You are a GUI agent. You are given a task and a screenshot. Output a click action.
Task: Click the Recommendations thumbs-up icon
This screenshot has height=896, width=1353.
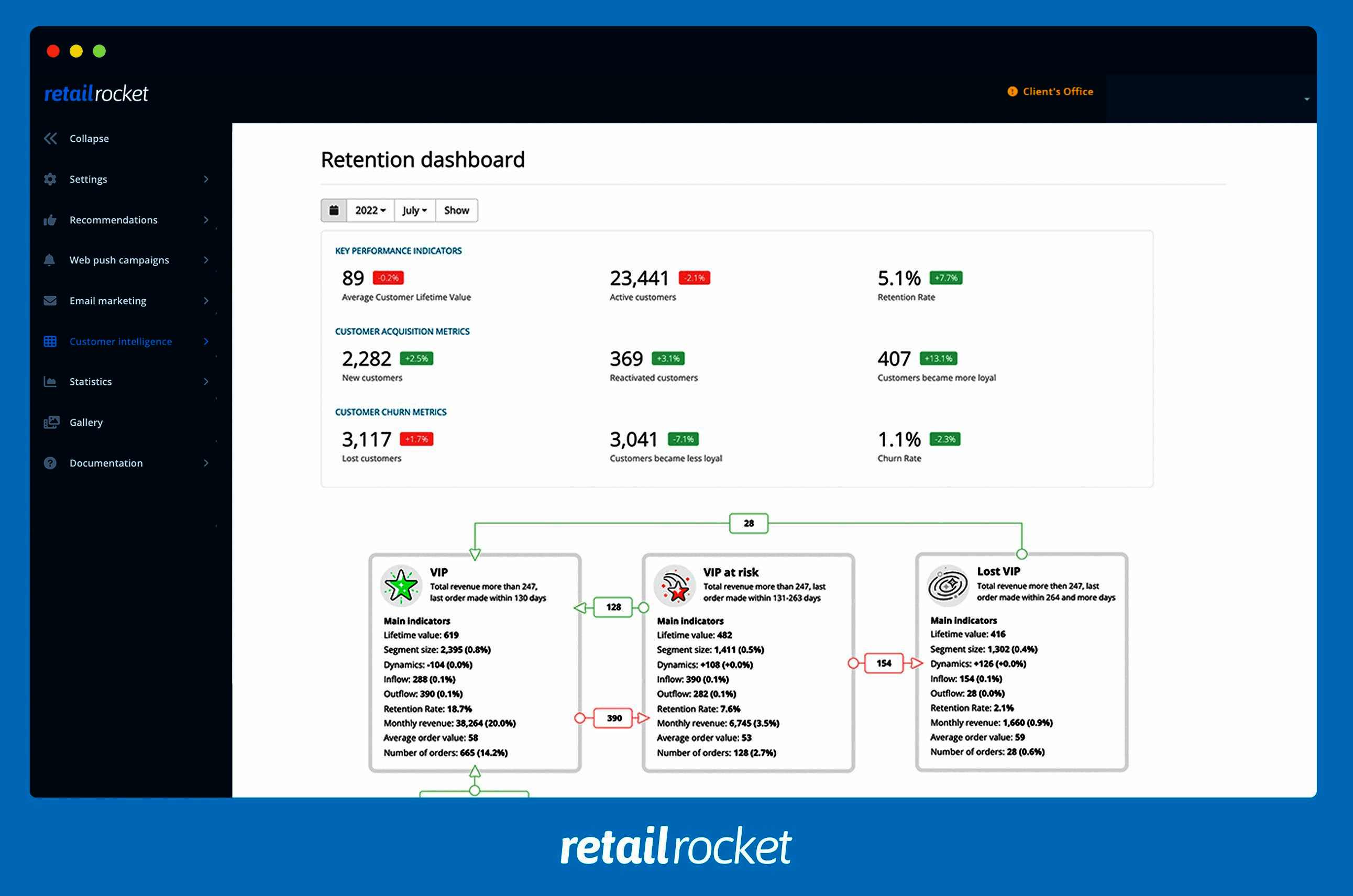click(x=50, y=219)
